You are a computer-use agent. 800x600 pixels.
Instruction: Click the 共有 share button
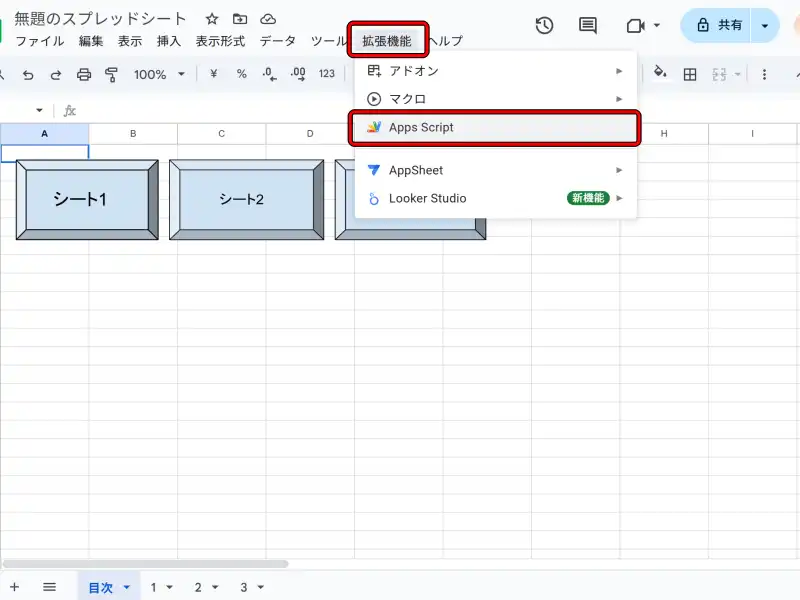click(x=715, y=26)
